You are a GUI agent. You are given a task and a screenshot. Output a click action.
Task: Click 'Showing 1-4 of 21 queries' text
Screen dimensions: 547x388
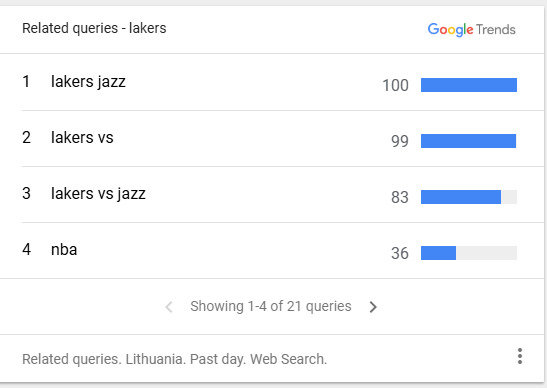coord(271,306)
